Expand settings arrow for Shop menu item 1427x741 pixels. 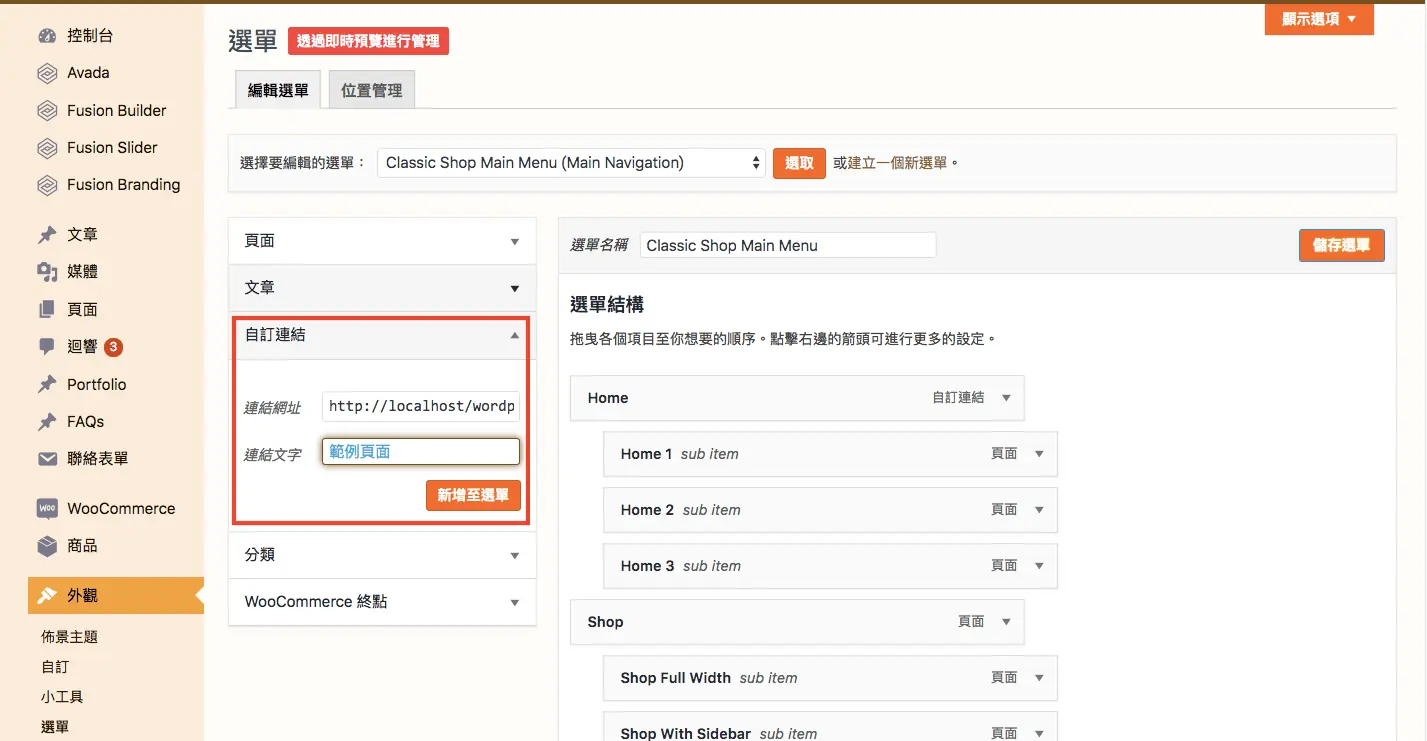(1006, 622)
